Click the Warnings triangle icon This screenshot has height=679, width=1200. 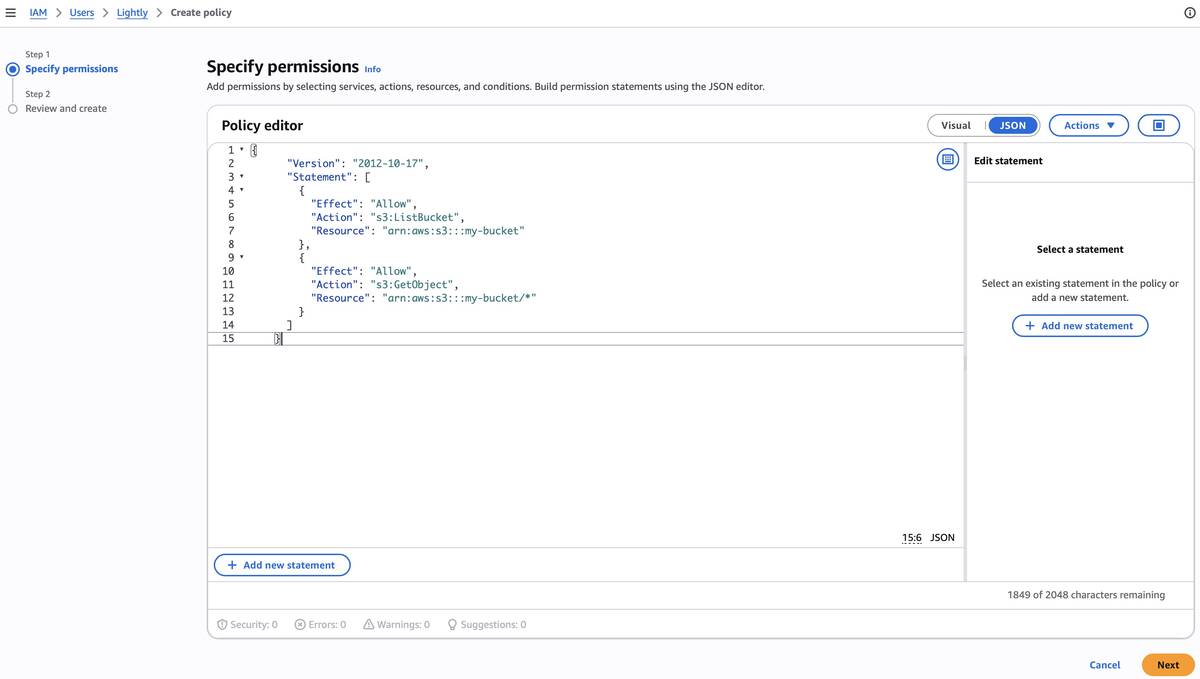point(366,623)
